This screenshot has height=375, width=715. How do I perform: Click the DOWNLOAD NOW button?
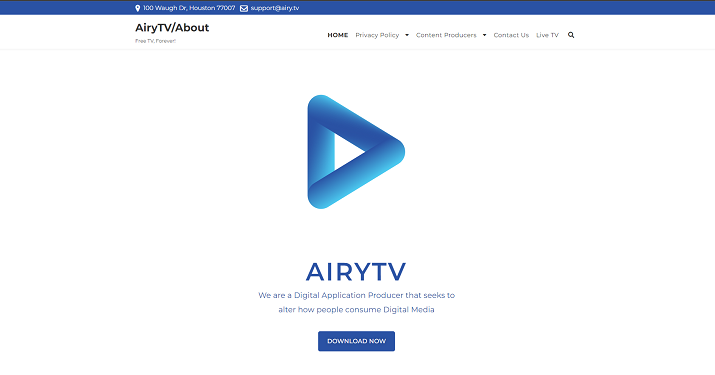[356, 341]
